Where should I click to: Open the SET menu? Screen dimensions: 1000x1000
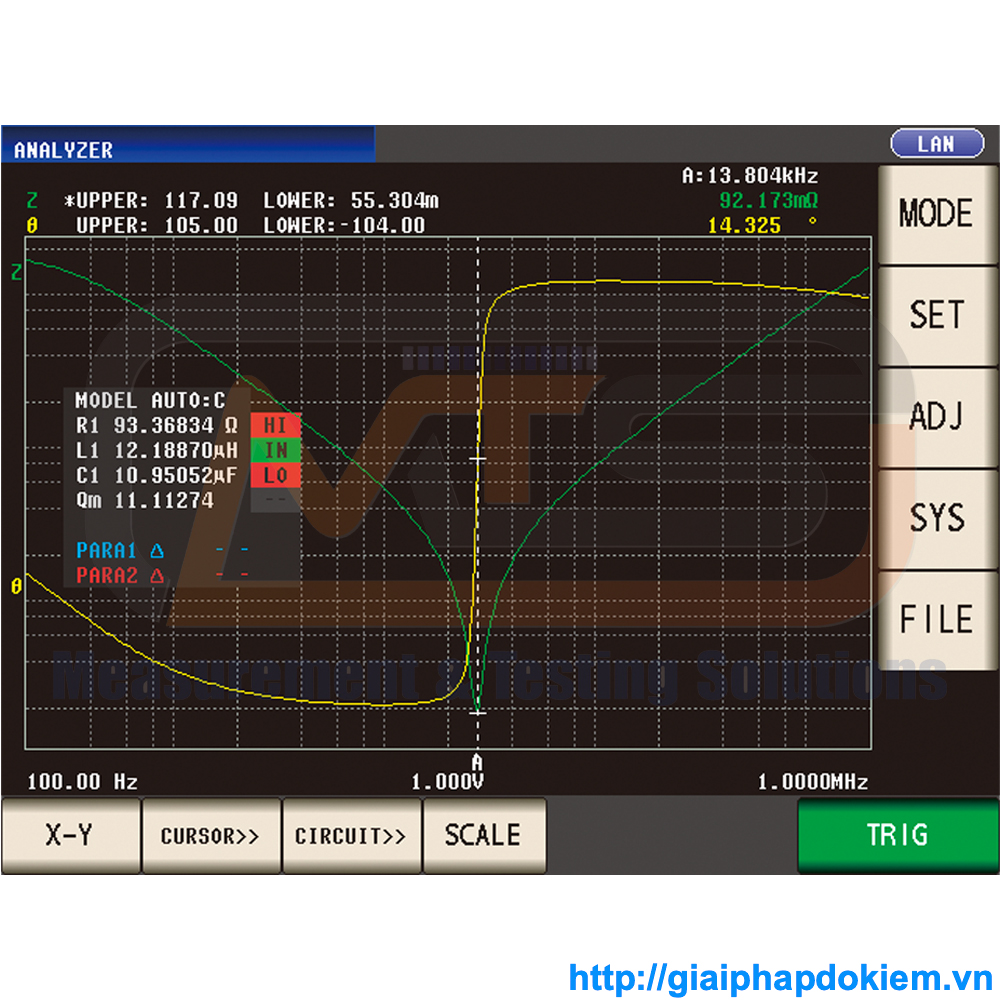tap(936, 315)
